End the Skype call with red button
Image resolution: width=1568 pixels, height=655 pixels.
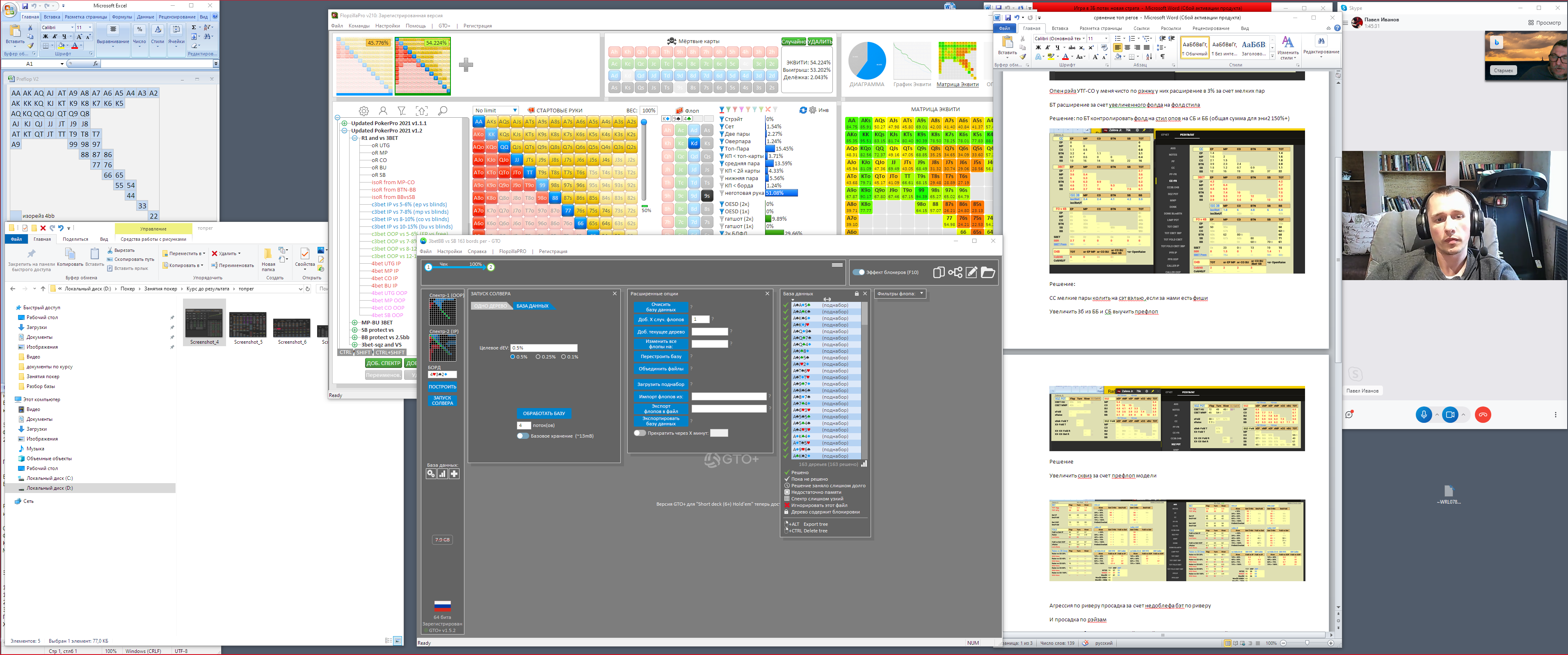tap(1483, 415)
